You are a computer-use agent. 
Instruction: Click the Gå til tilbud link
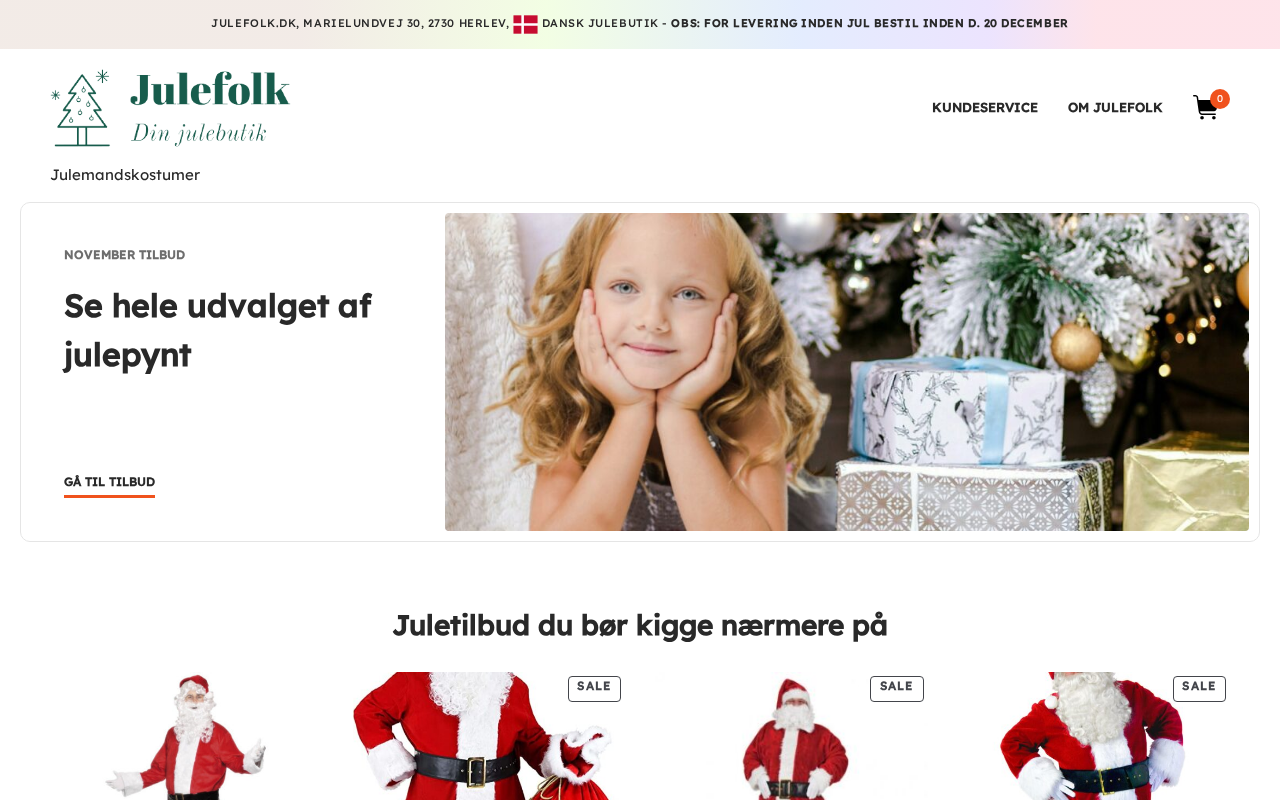[x=109, y=483]
